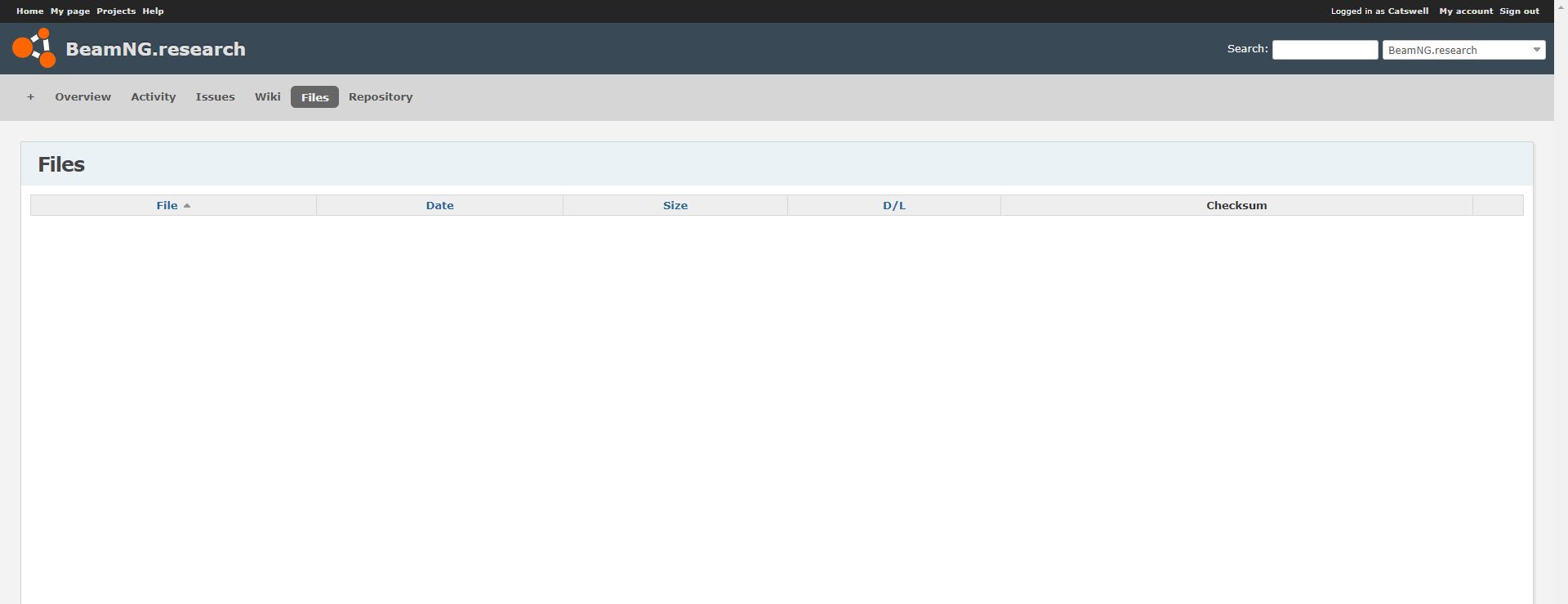Click Sign out
Image resolution: width=1568 pixels, height=604 pixels.
point(1519,11)
